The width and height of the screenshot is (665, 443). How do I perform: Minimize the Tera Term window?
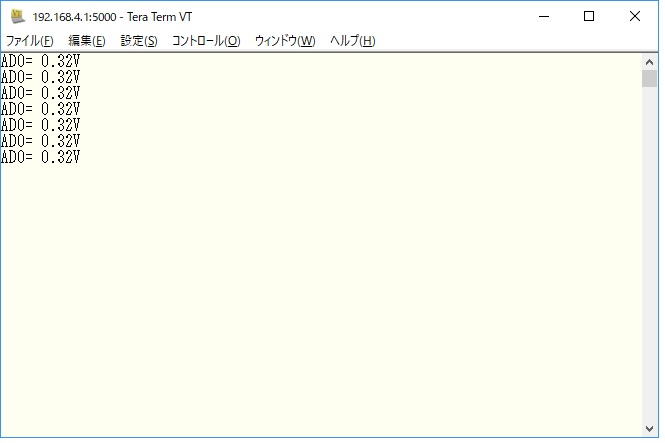(x=544, y=17)
